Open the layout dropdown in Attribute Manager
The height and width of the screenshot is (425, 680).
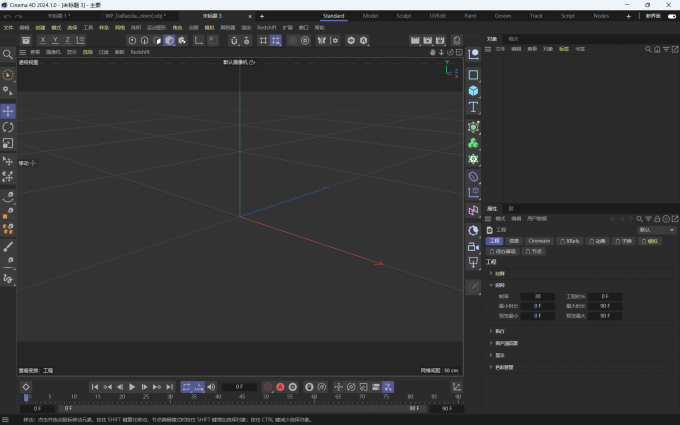[657, 230]
